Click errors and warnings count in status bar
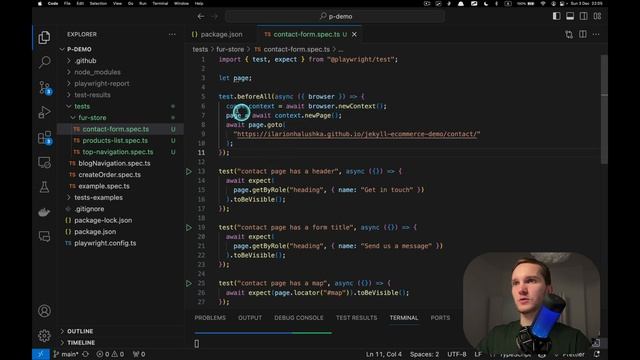This screenshot has width=640, height=360. pos(110,354)
